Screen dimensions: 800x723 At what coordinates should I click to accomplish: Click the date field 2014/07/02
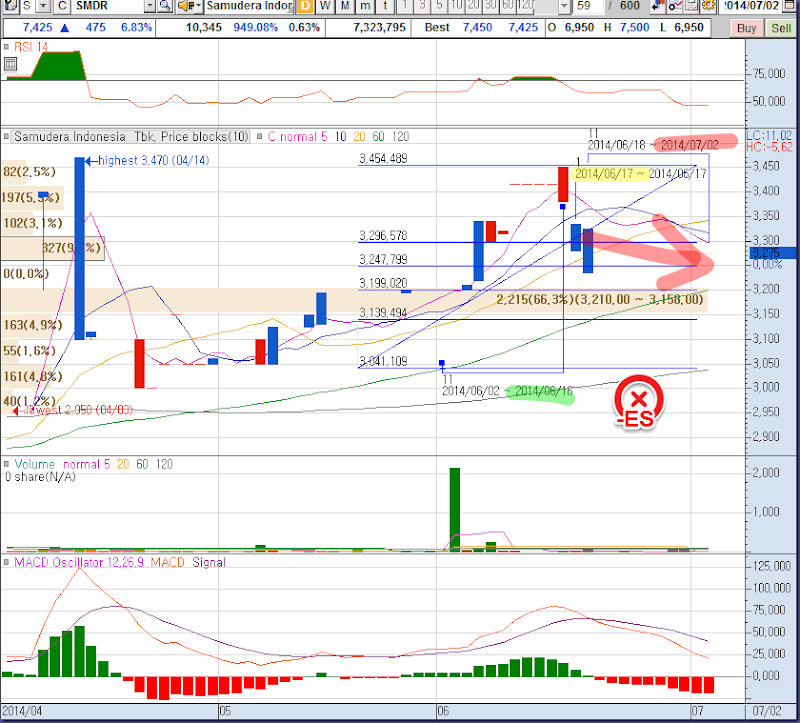(753, 6)
